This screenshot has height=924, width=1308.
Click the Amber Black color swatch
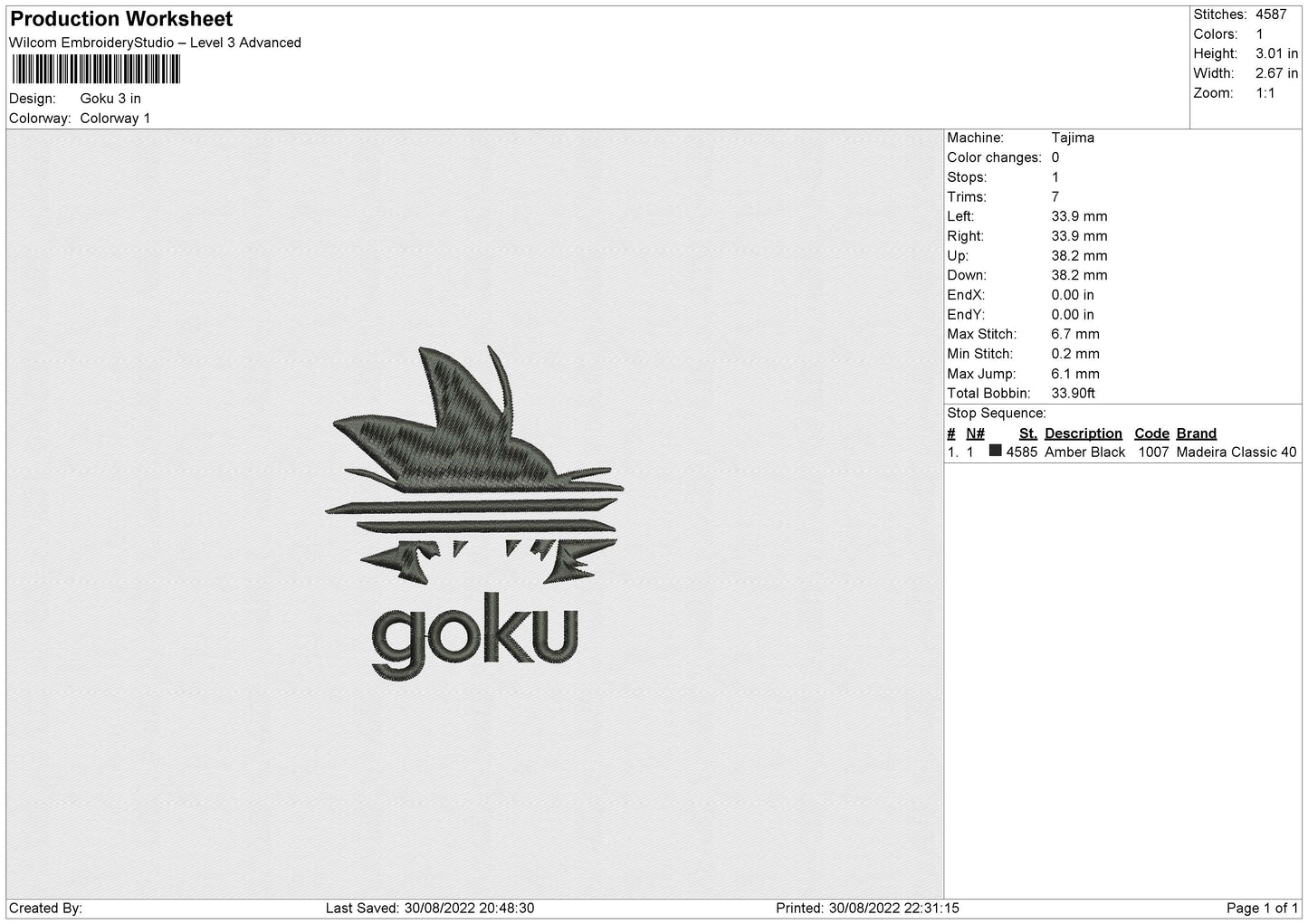point(996,451)
